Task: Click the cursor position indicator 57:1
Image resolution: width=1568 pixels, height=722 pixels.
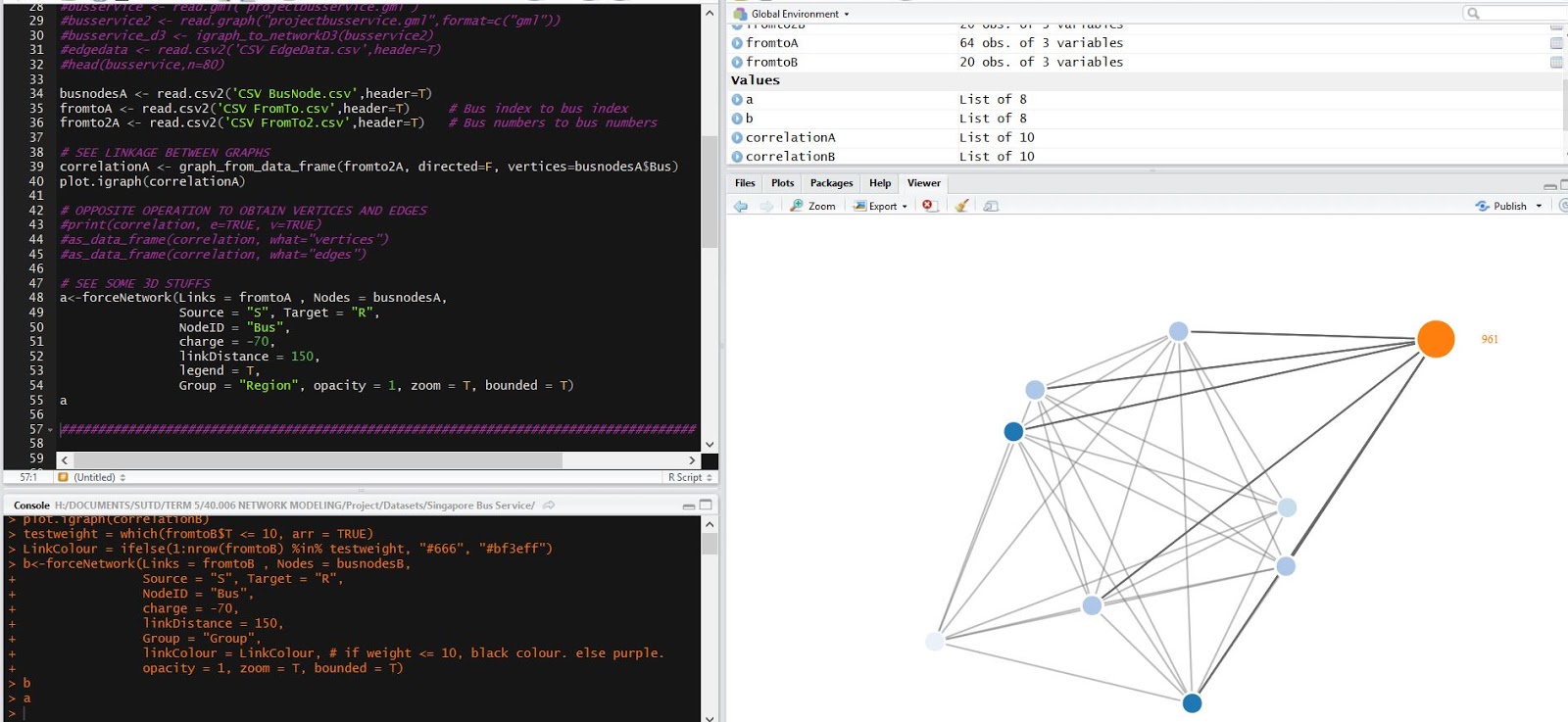Action: point(28,477)
